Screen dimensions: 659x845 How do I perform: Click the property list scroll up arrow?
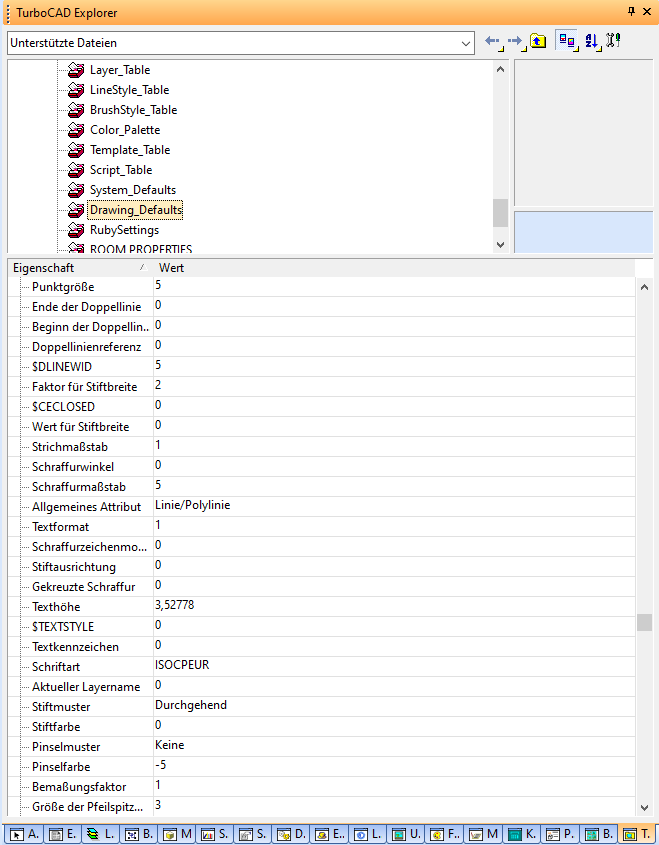644,287
